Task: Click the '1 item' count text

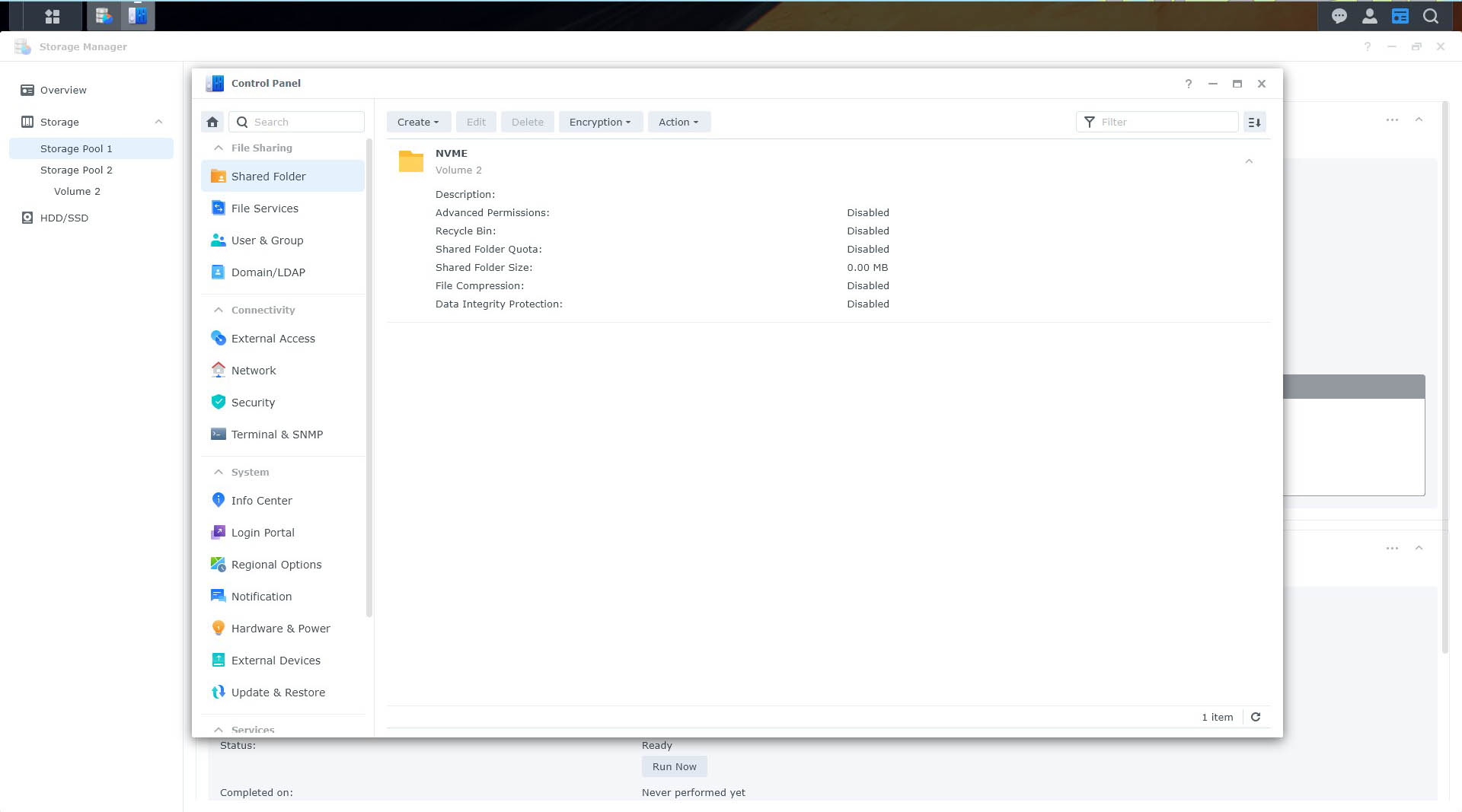Action: coord(1218,717)
